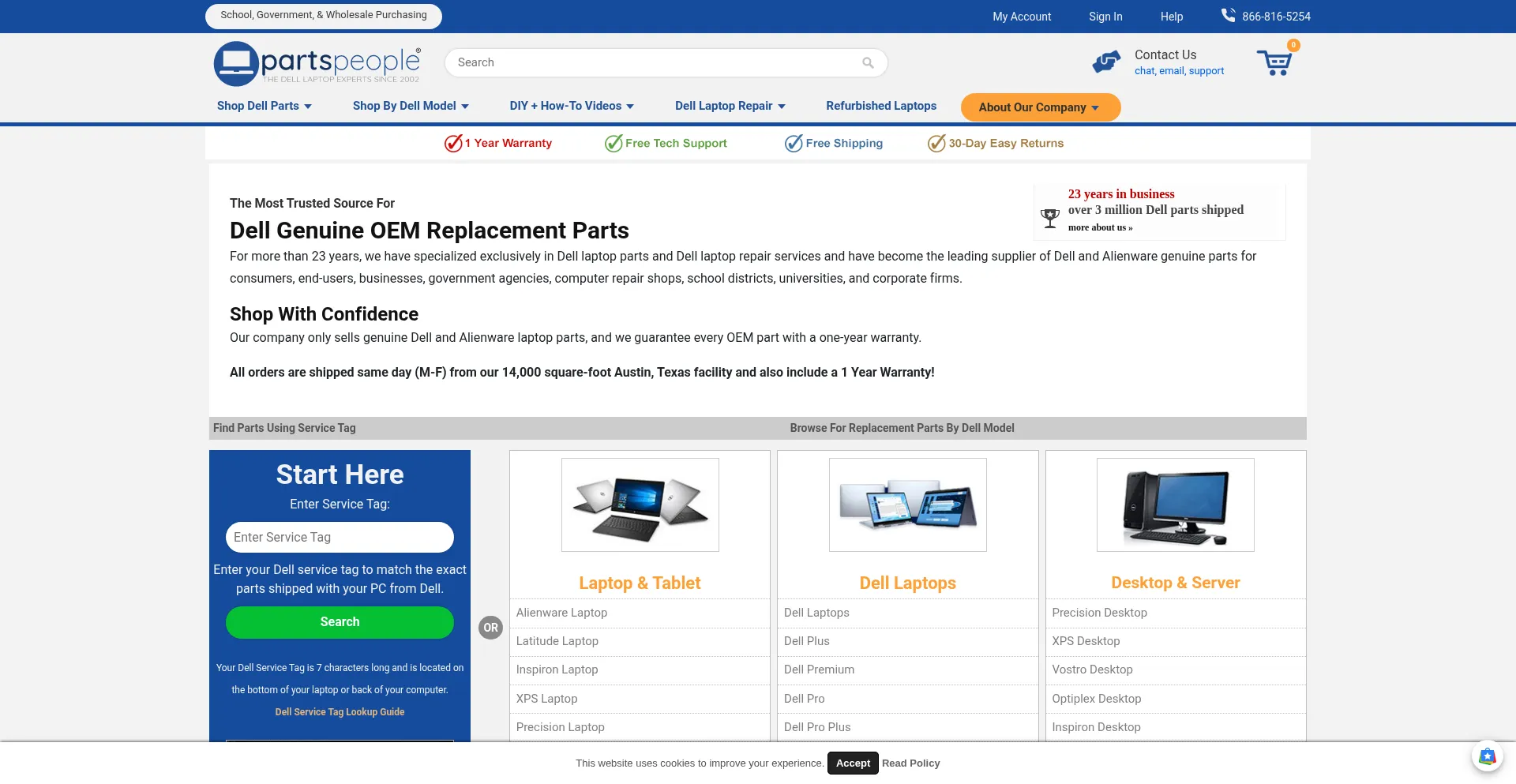The image size is (1516, 784).
Task: Accept the website cookies notice
Action: pos(852,763)
